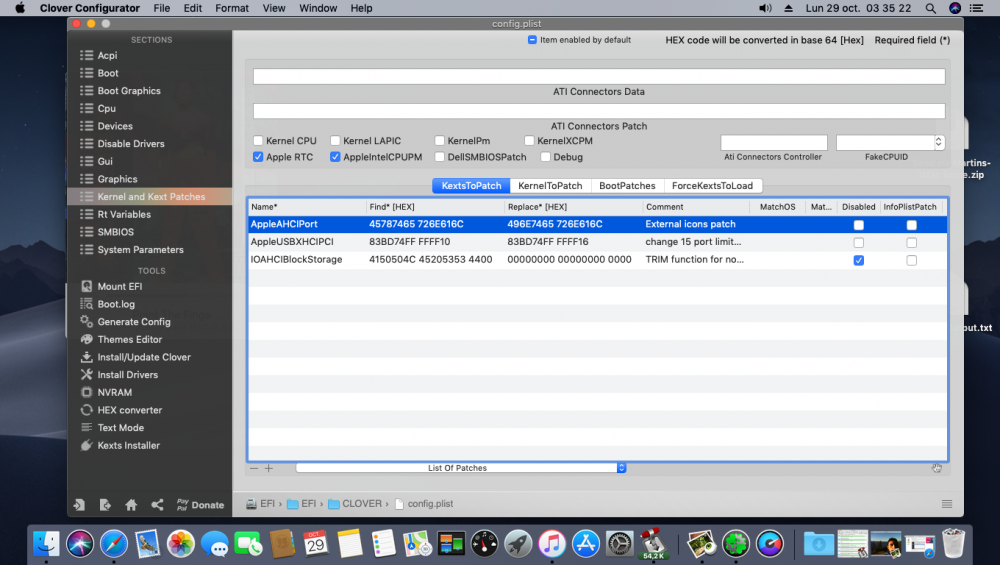
Task: Click the home icon in sidebar footer
Action: tap(131, 505)
